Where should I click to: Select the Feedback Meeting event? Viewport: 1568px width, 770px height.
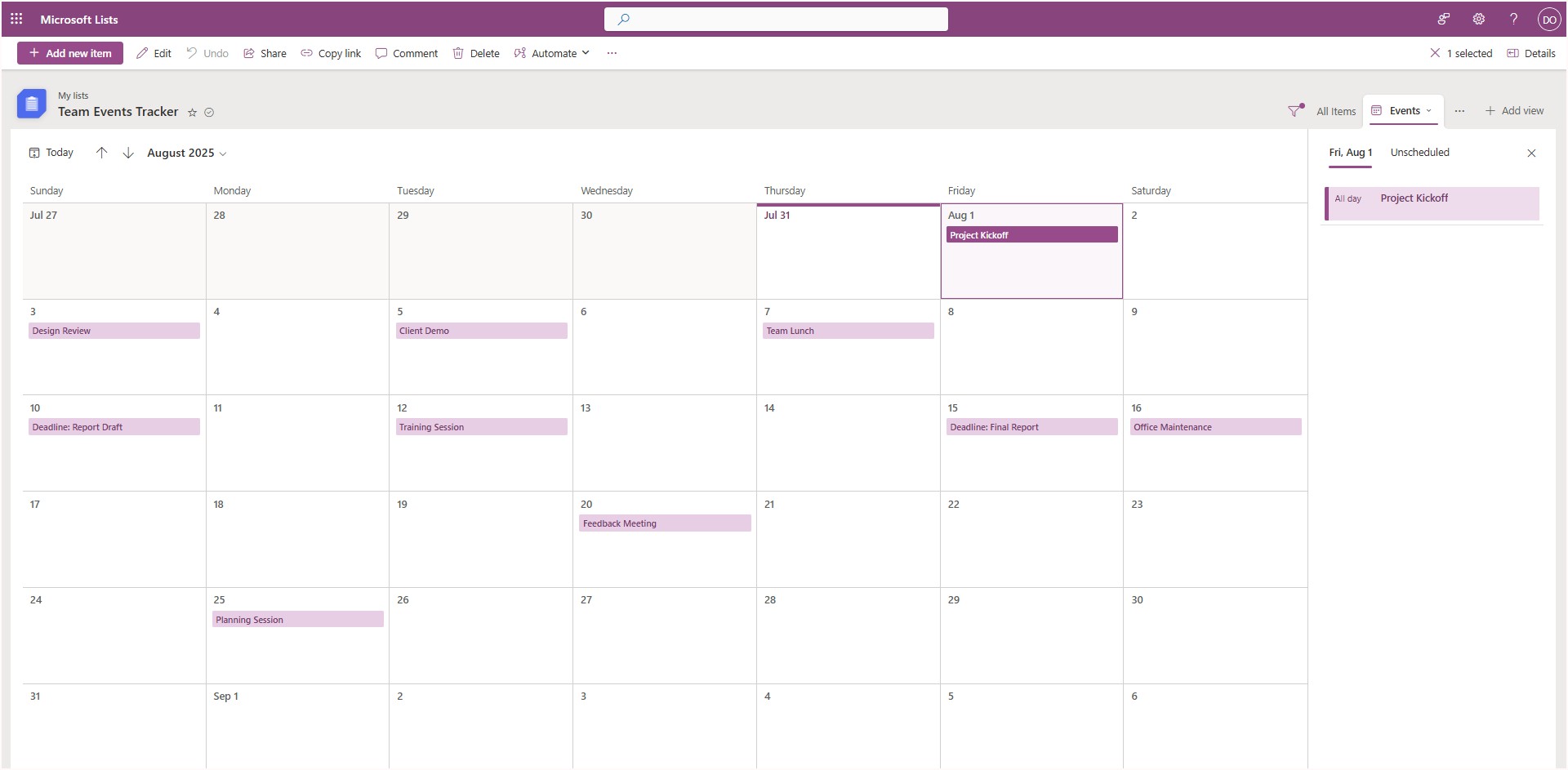click(x=664, y=523)
